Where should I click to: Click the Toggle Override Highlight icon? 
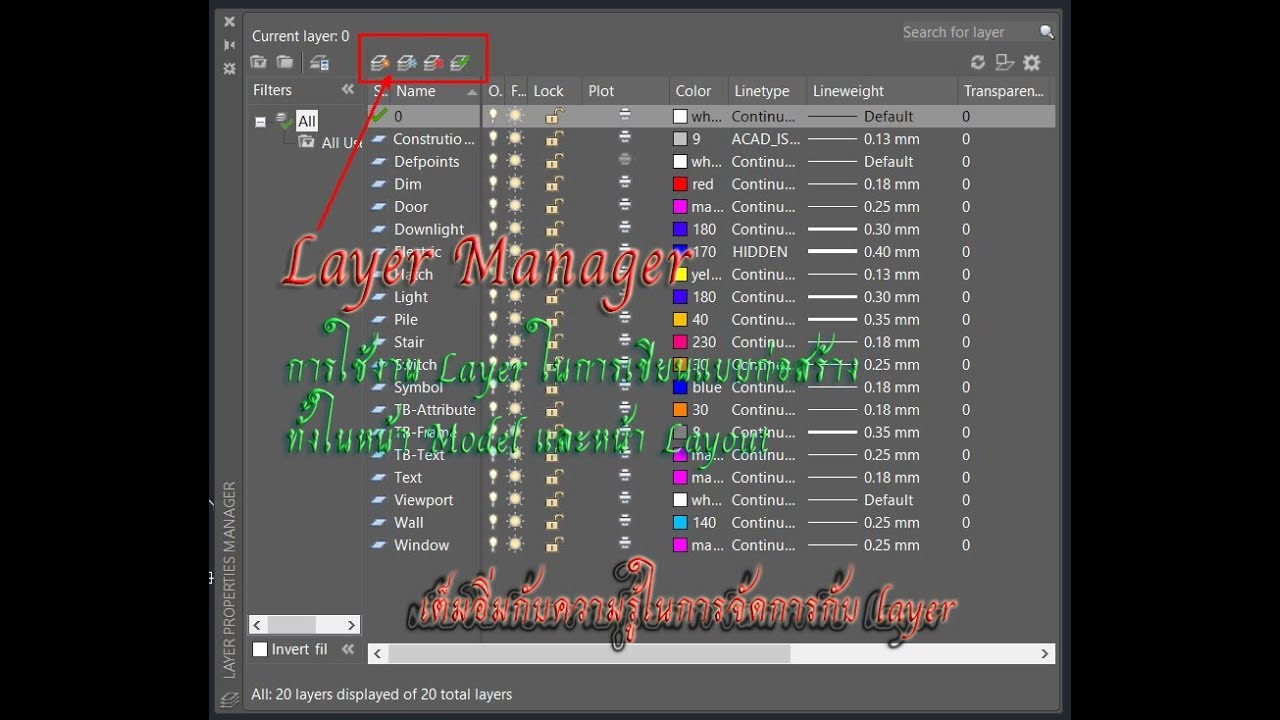[1005, 62]
